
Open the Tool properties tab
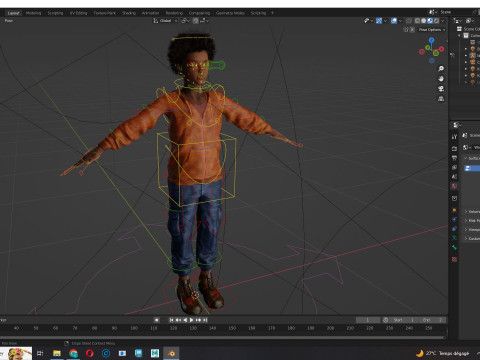click(x=454, y=137)
